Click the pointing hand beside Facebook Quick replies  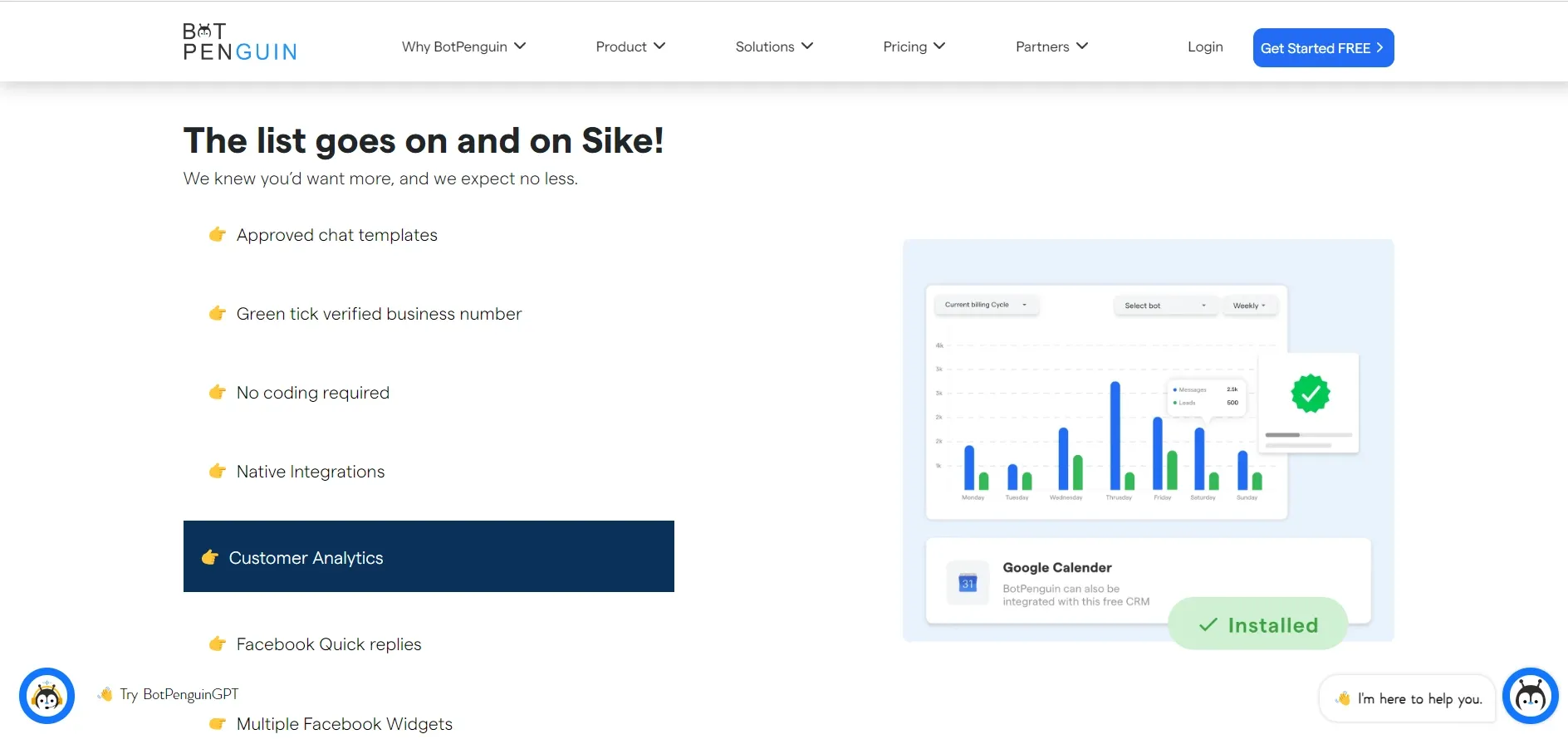click(x=218, y=644)
